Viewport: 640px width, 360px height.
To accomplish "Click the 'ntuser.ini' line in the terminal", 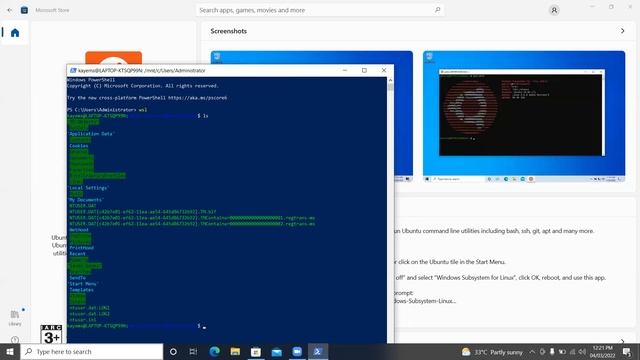I will (83, 320).
